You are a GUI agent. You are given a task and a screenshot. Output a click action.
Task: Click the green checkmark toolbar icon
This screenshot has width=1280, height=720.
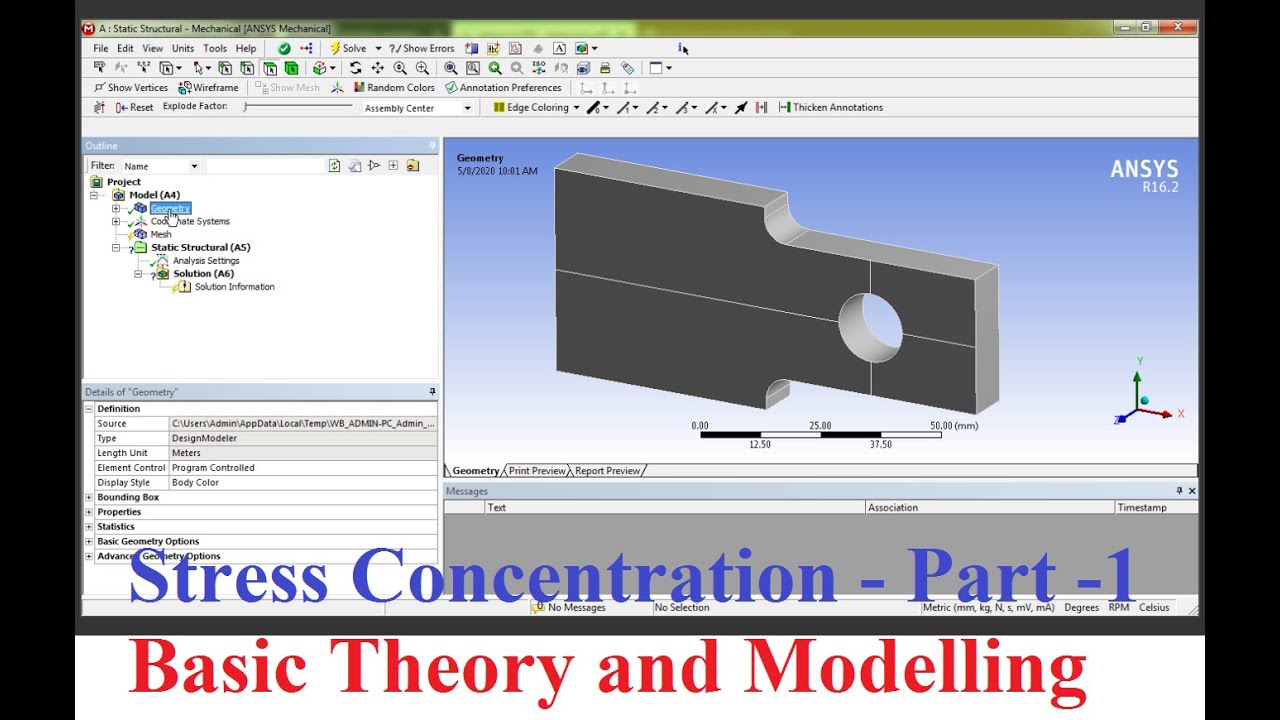coord(284,48)
